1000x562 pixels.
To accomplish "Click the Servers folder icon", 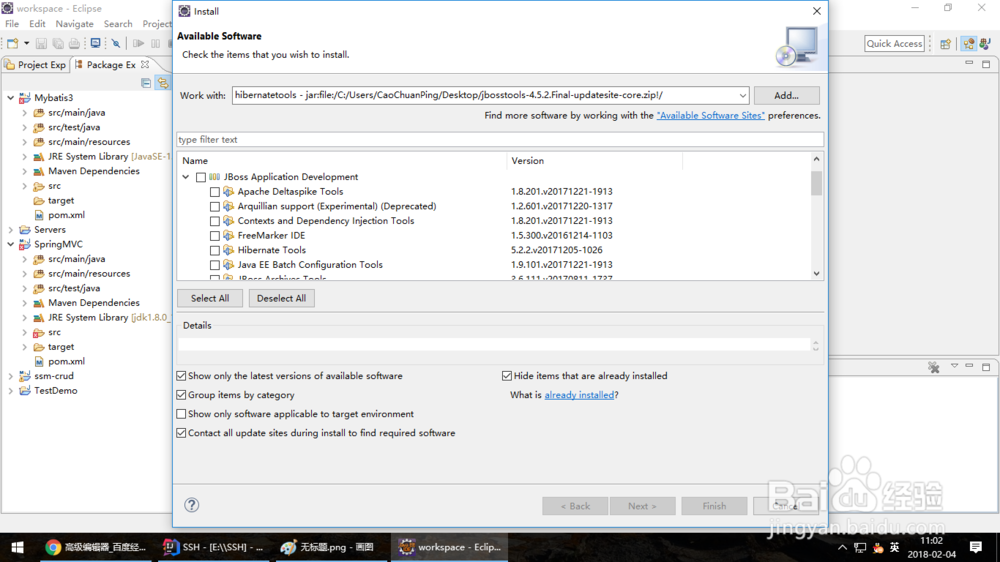I will [x=25, y=230].
